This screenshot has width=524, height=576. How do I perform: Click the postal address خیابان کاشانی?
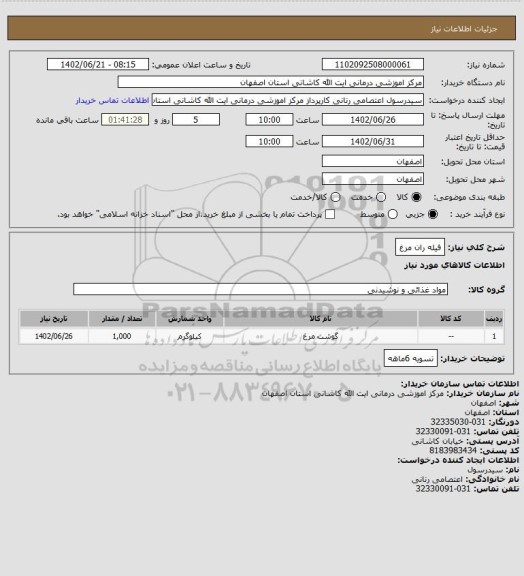pos(438,441)
